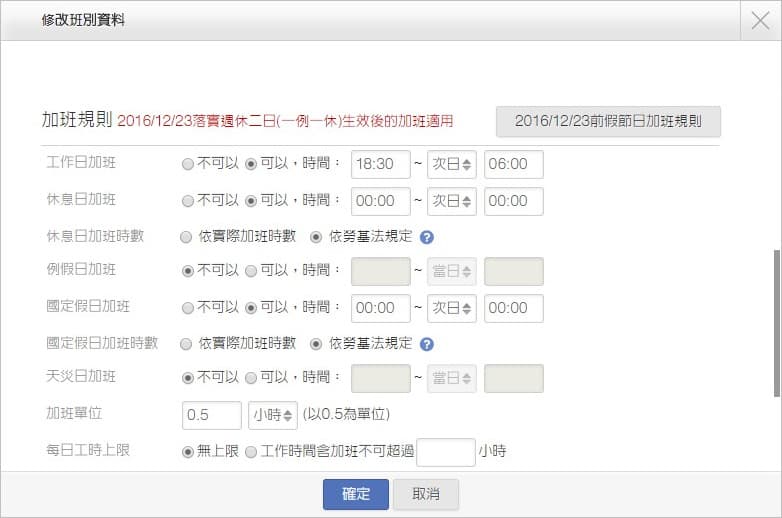This screenshot has width=782, height=518.
Task: Click 例假日加班 disabled start time field
Action: [381, 272]
